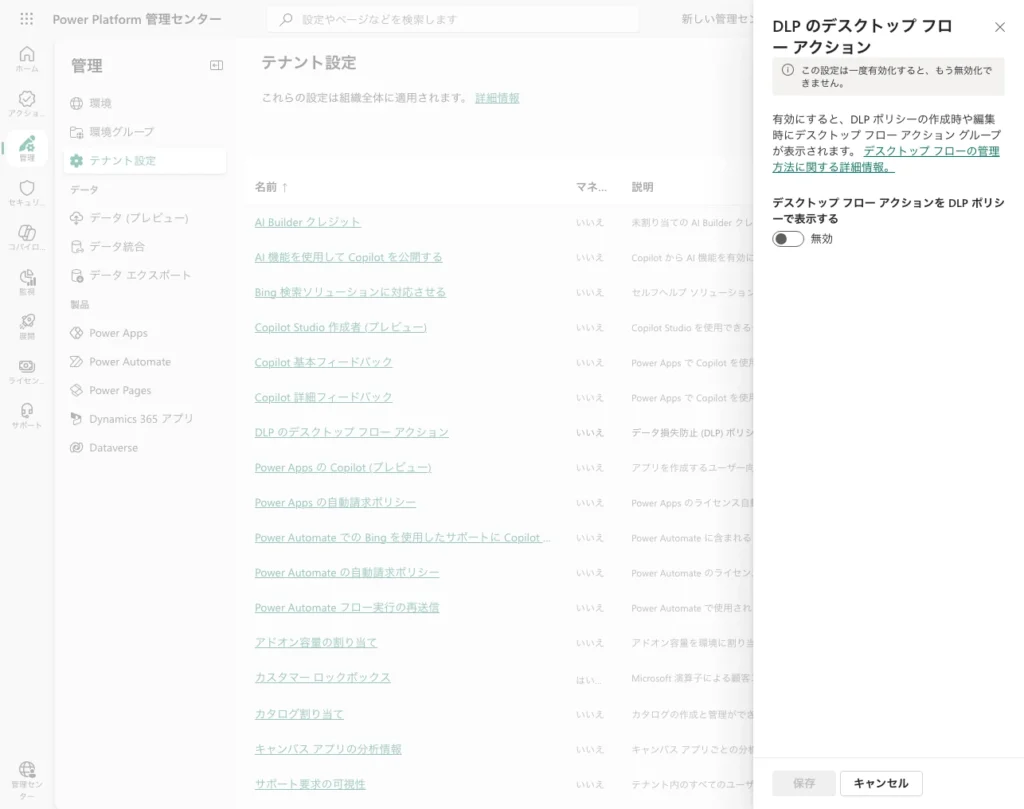The height and width of the screenshot is (809, 1024).
Task: Open Power Apps in the navigation
Action: point(145,333)
